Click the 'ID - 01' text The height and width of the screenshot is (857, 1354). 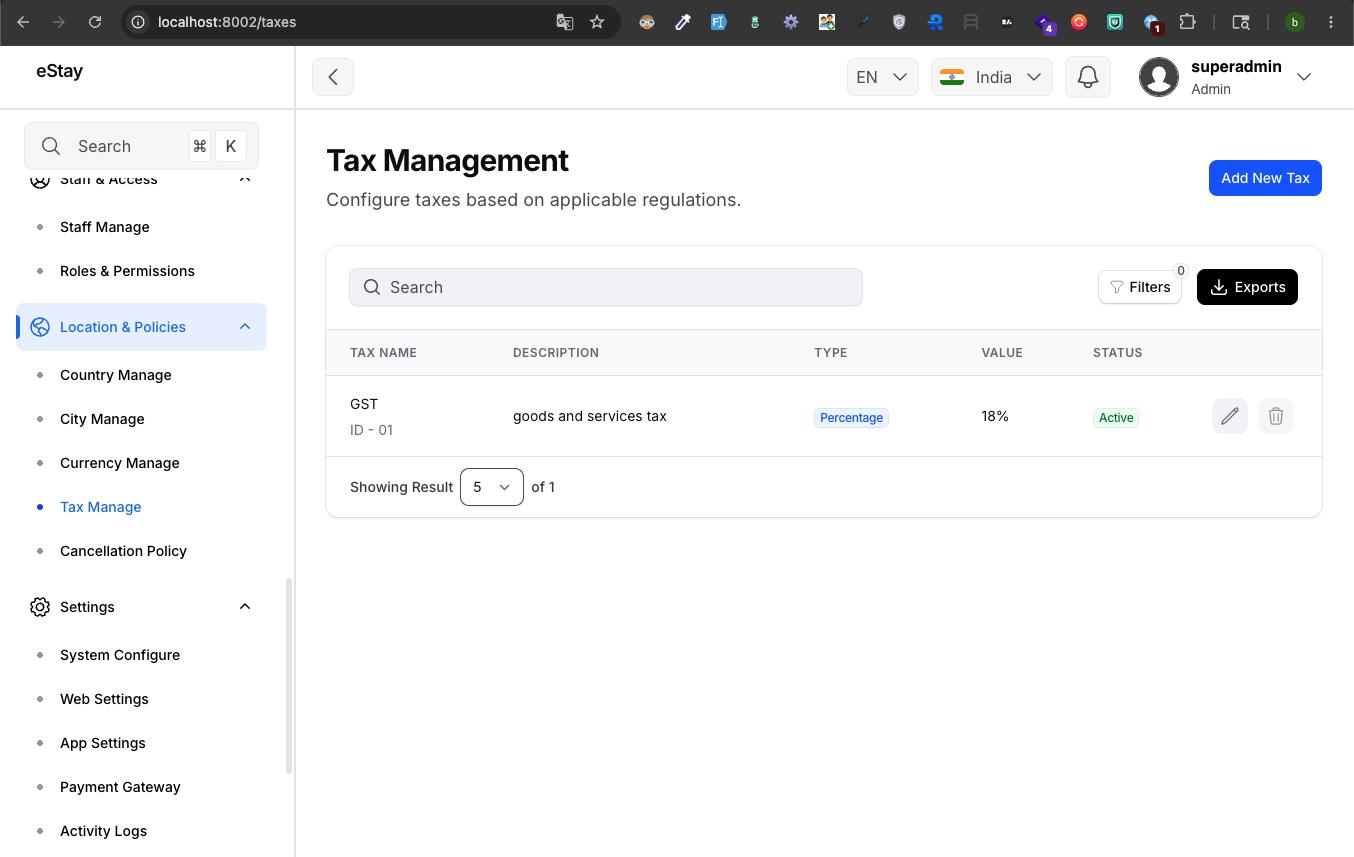371,430
